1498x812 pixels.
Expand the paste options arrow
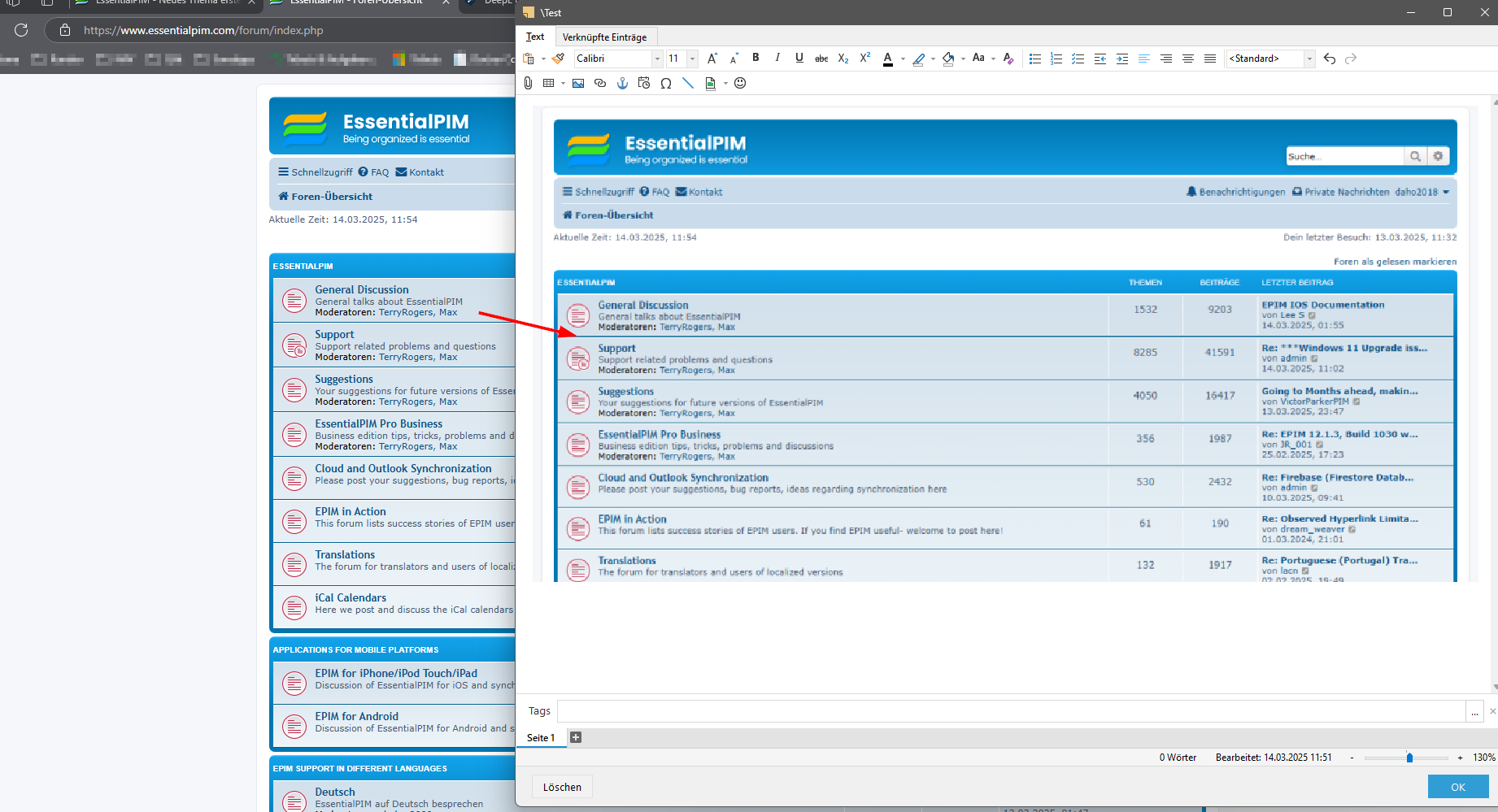[543, 59]
